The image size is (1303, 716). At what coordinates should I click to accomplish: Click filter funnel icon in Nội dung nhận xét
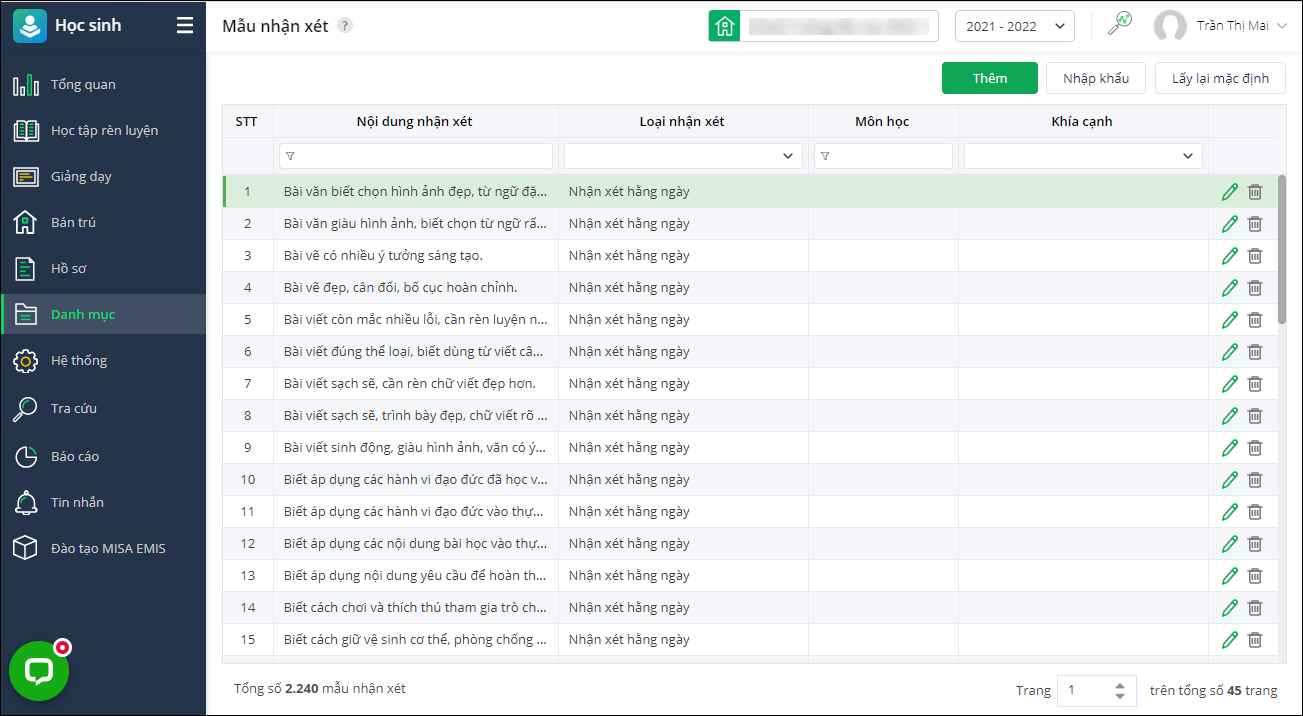click(290, 156)
